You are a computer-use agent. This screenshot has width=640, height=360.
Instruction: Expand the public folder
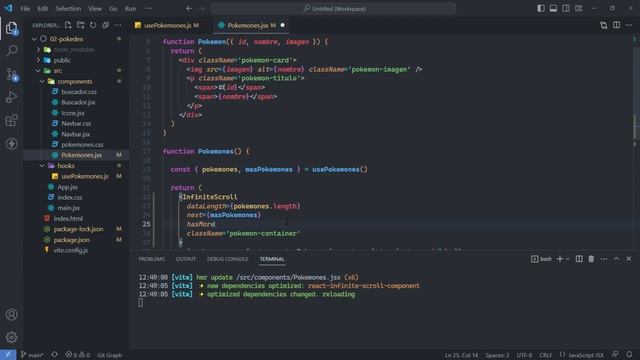[x=38, y=60]
